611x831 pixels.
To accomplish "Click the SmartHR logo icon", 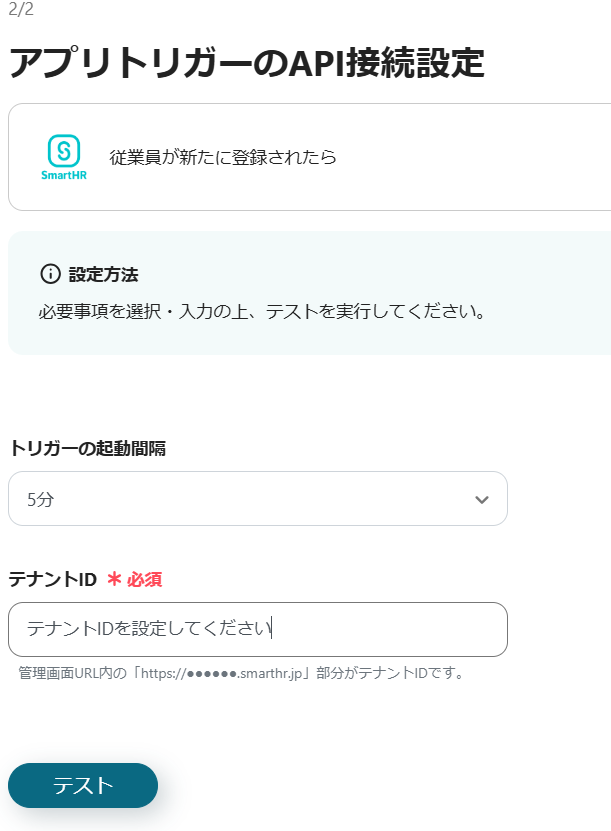I will 64,150.
